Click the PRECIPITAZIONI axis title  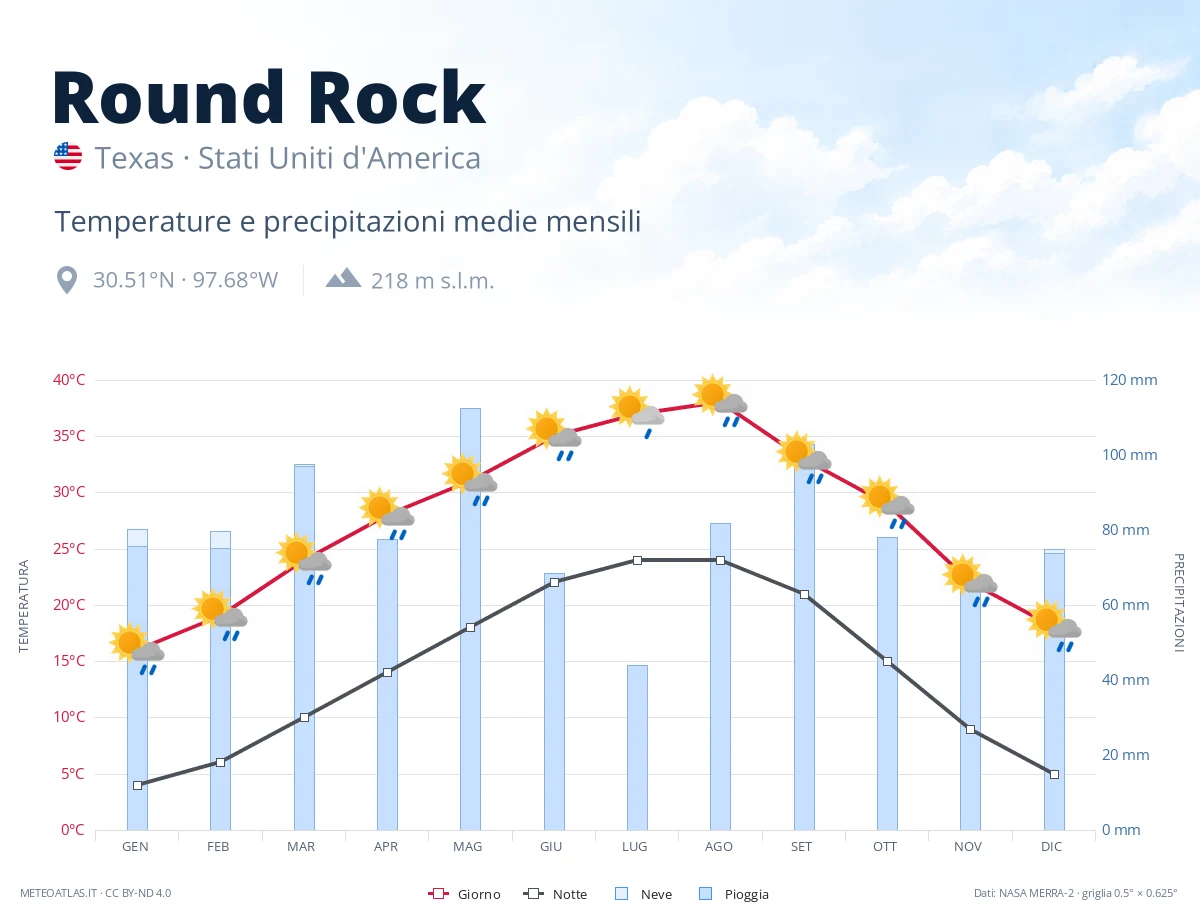tap(1178, 602)
